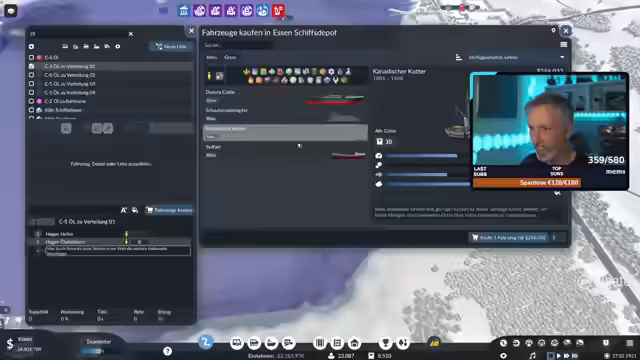The width and height of the screenshot is (640, 360).
Task: Open the availability sort dropdown
Action: coord(516,58)
